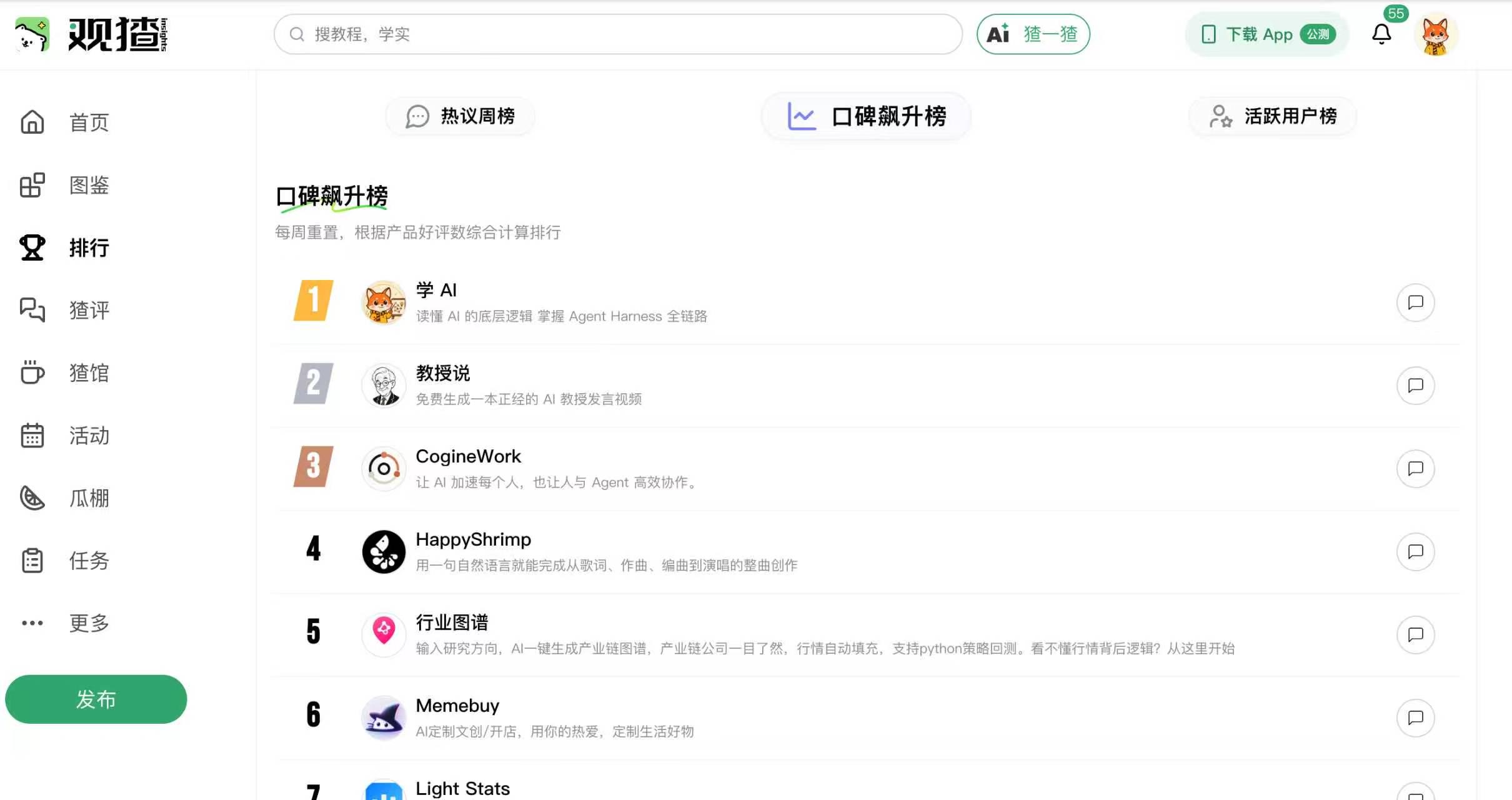The height and width of the screenshot is (800, 1512).
Task: Click the HappyShrimp product logo
Action: pos(384,552)
